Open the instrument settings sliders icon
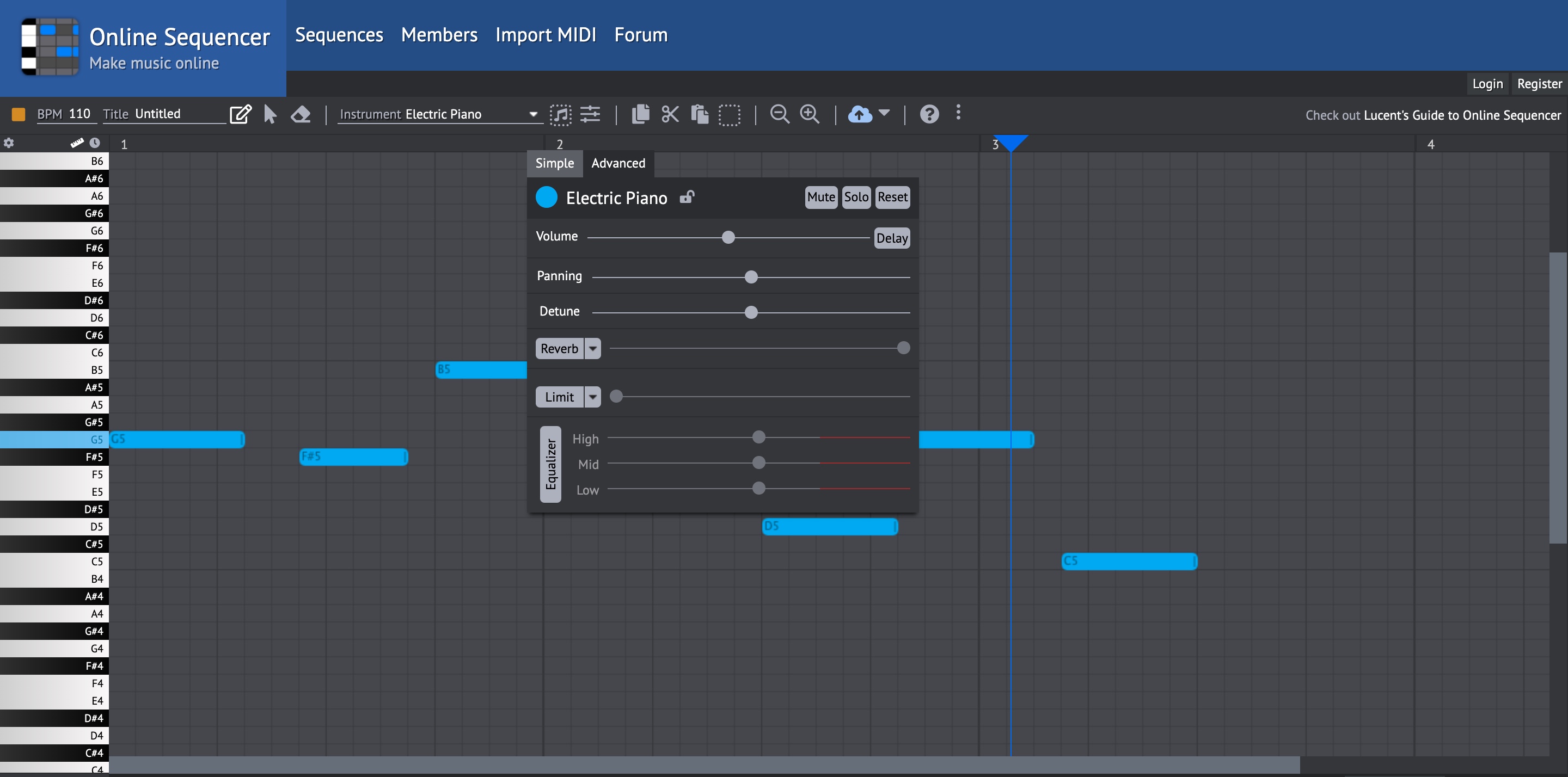1568x777 pixels. coord(590,114)
